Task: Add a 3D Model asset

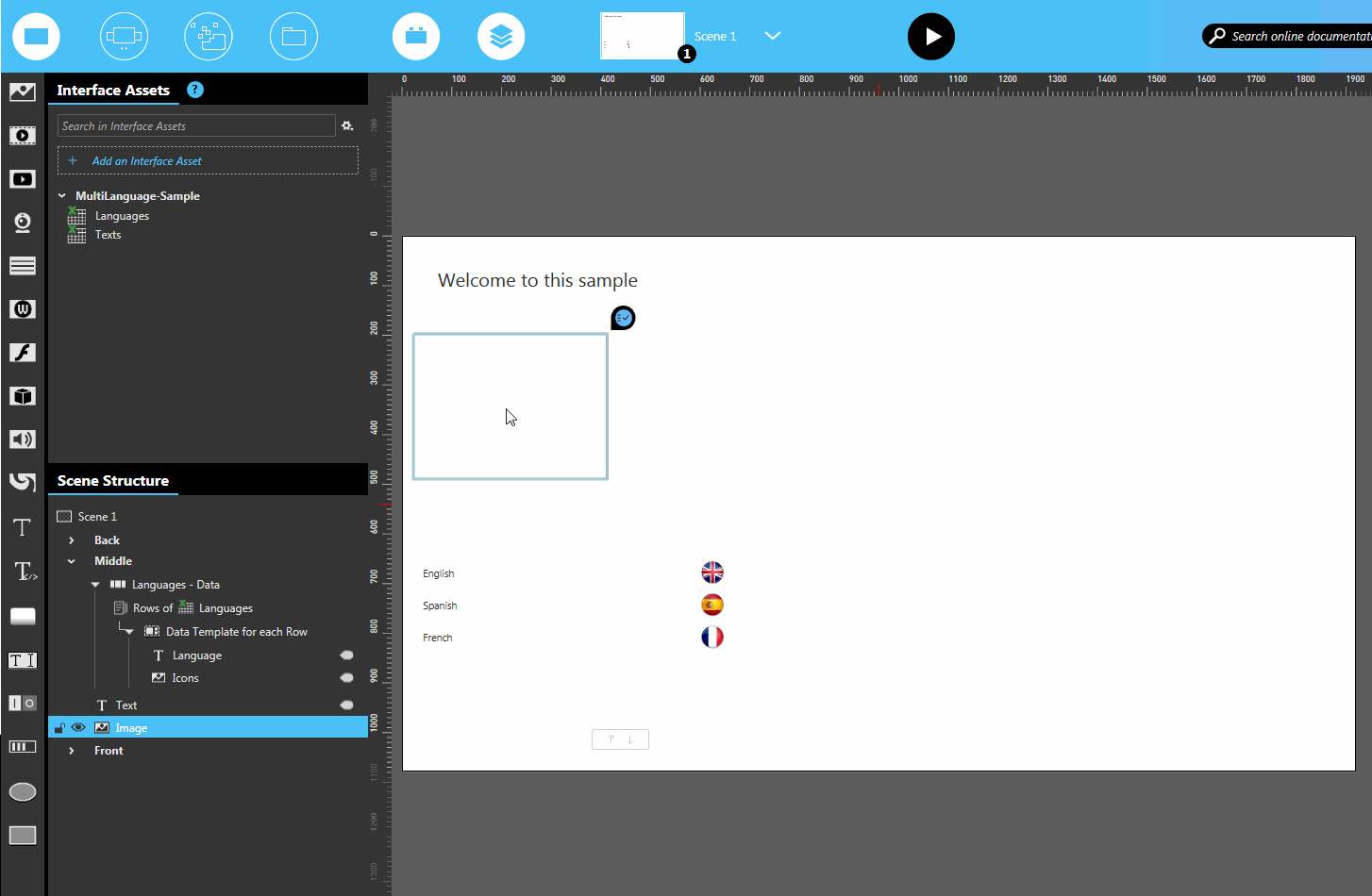Action: (x=23, y=396)
